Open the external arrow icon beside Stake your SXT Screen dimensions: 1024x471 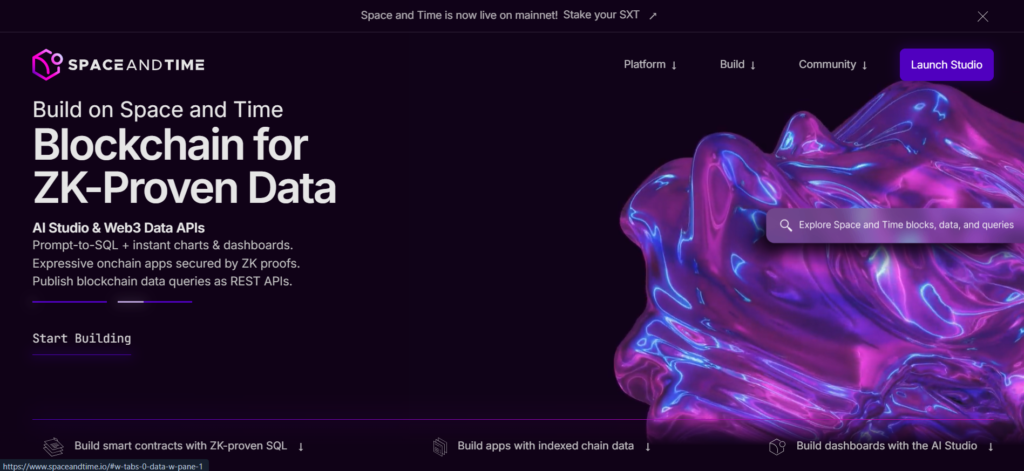point(652,16)
